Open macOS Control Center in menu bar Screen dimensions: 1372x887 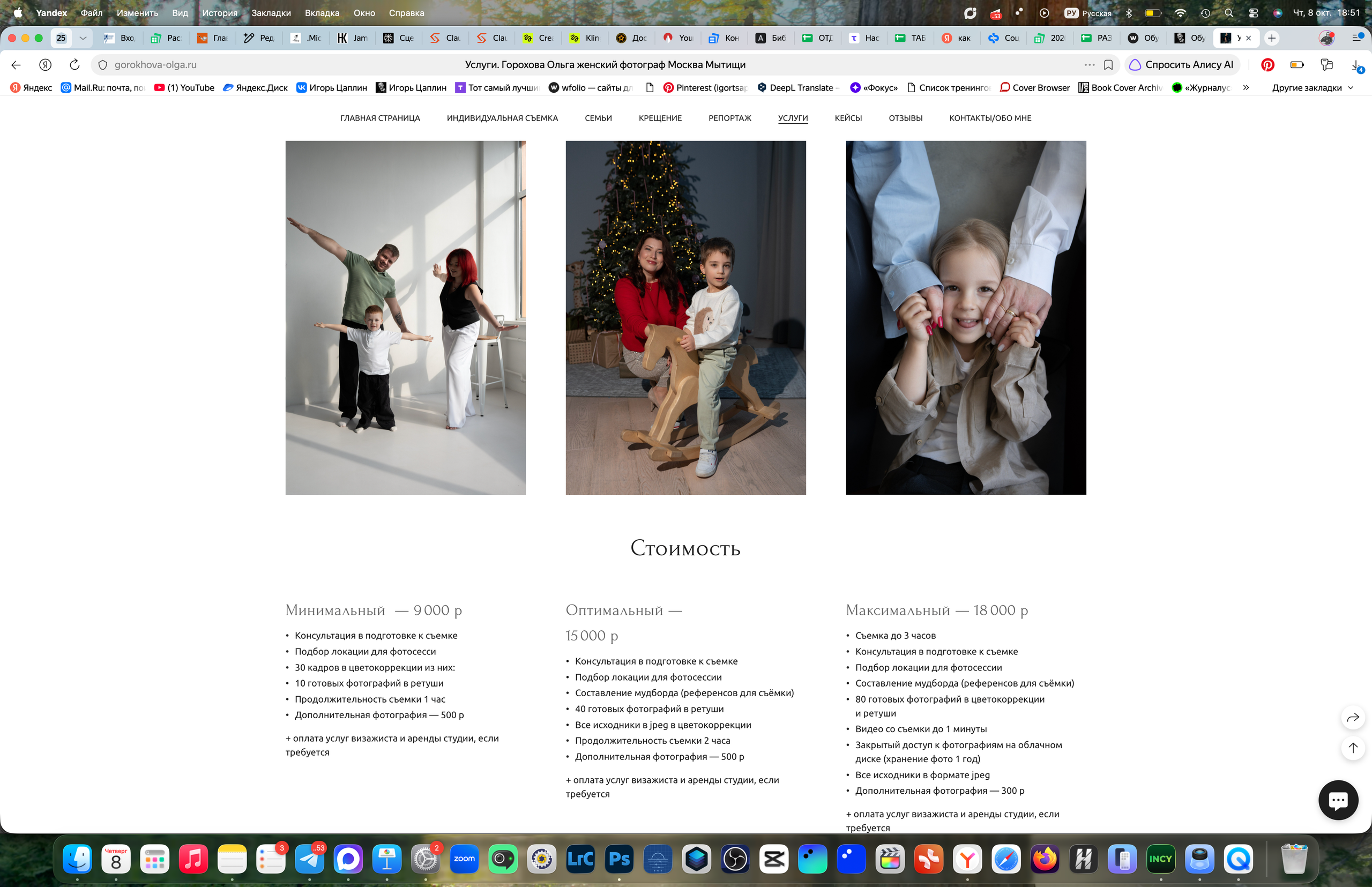(x=1253, y=13)
